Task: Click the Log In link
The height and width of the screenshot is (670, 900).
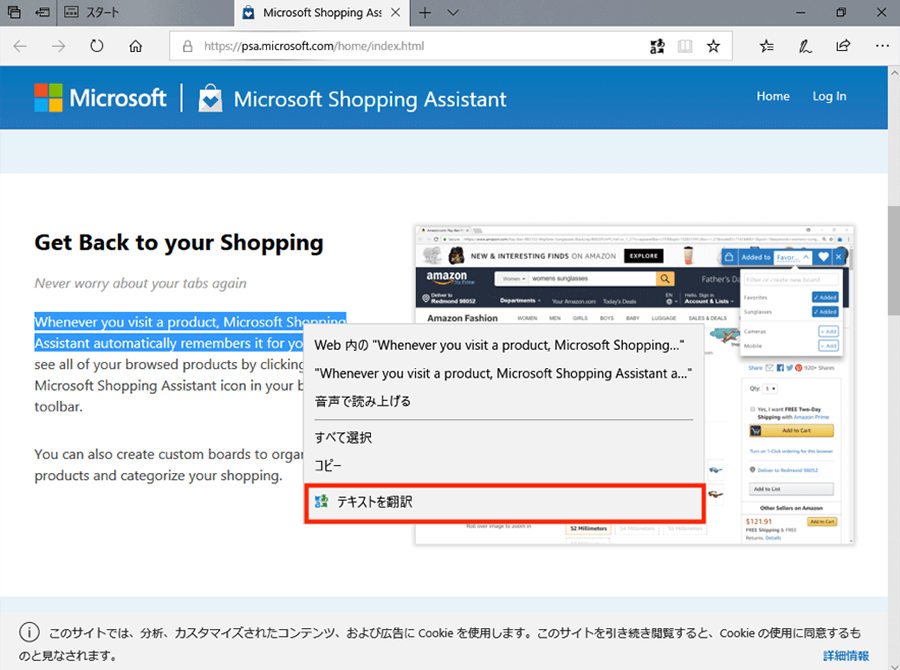Action: tap(829, 96)
